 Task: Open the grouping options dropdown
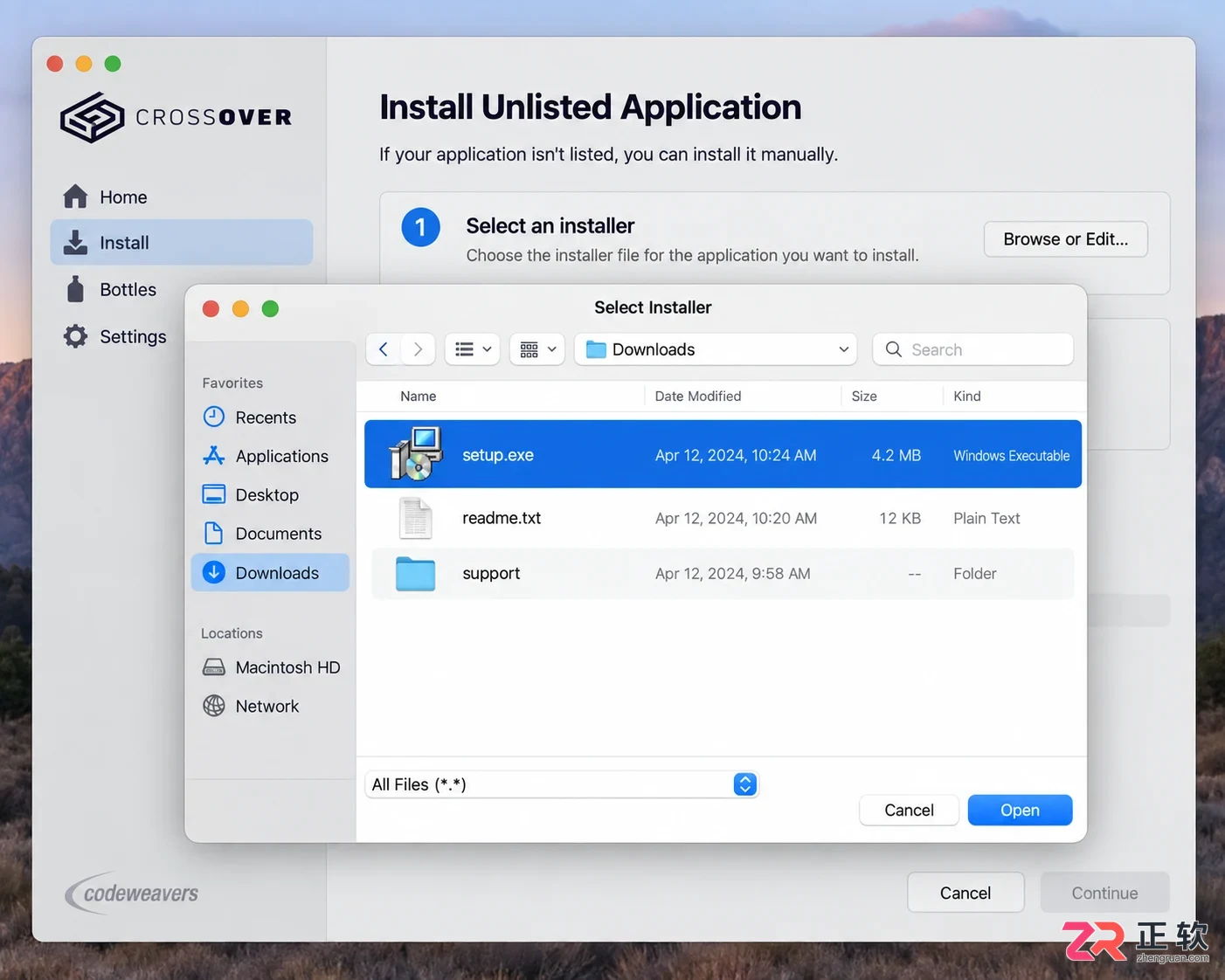[x=537, y=349]
